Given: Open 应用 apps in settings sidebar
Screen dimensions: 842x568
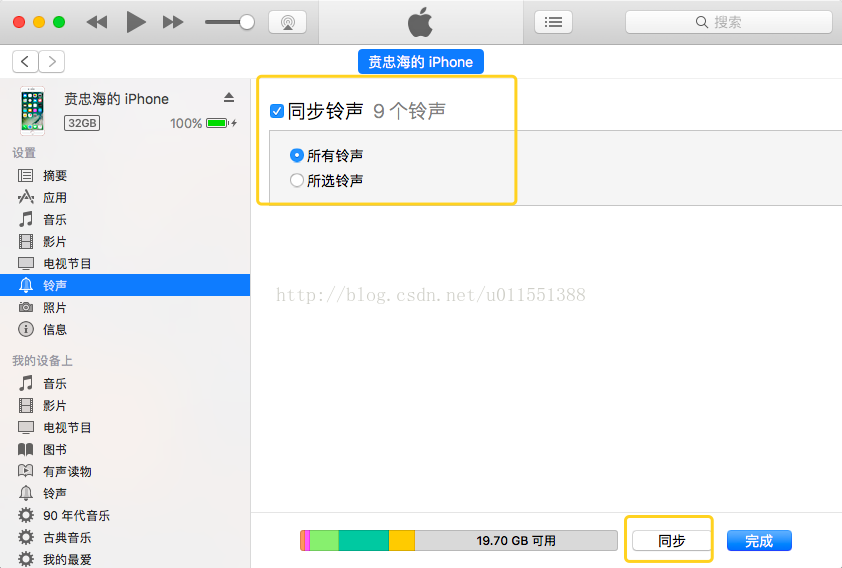Looking at the screenshot, I should (125, 198).
